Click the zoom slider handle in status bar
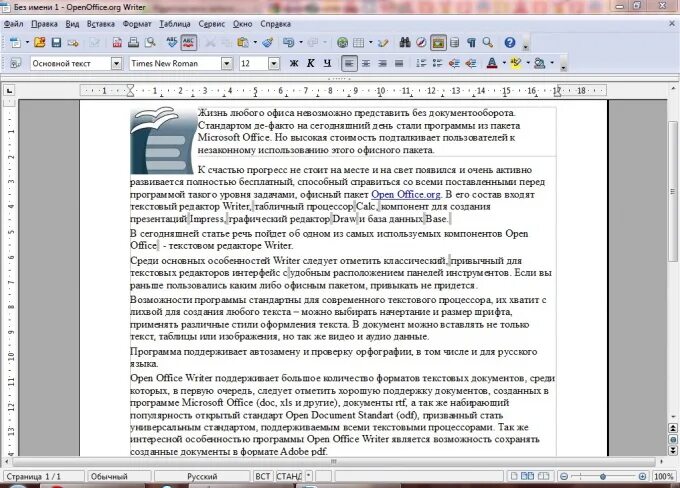The image size is (680, 488). (x=603, y=476)
